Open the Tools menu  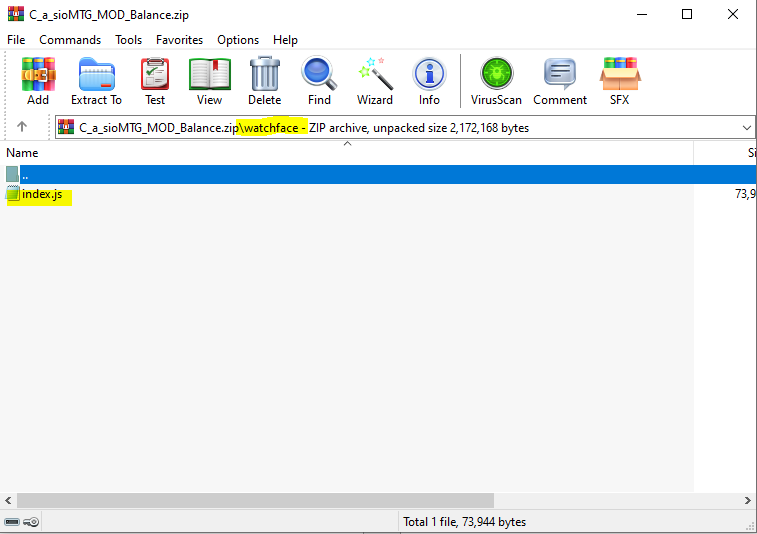(128, 40)
